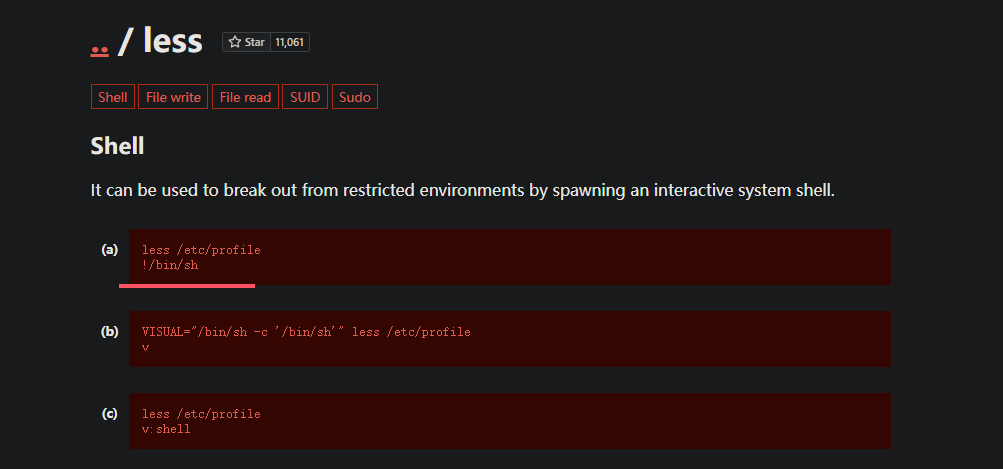Open the 11,061 stargazers count

[x=289, y=42]
